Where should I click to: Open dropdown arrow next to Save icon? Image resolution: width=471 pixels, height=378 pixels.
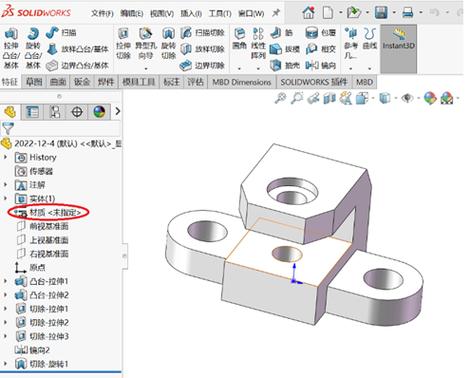394,13
